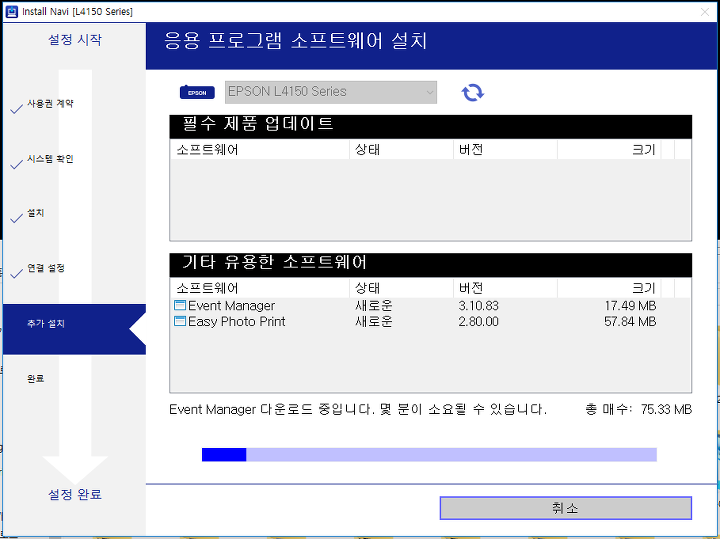Click 버전 column header in 기타 유용한 소프트웨어
The image size is (720, 539).
505,288
